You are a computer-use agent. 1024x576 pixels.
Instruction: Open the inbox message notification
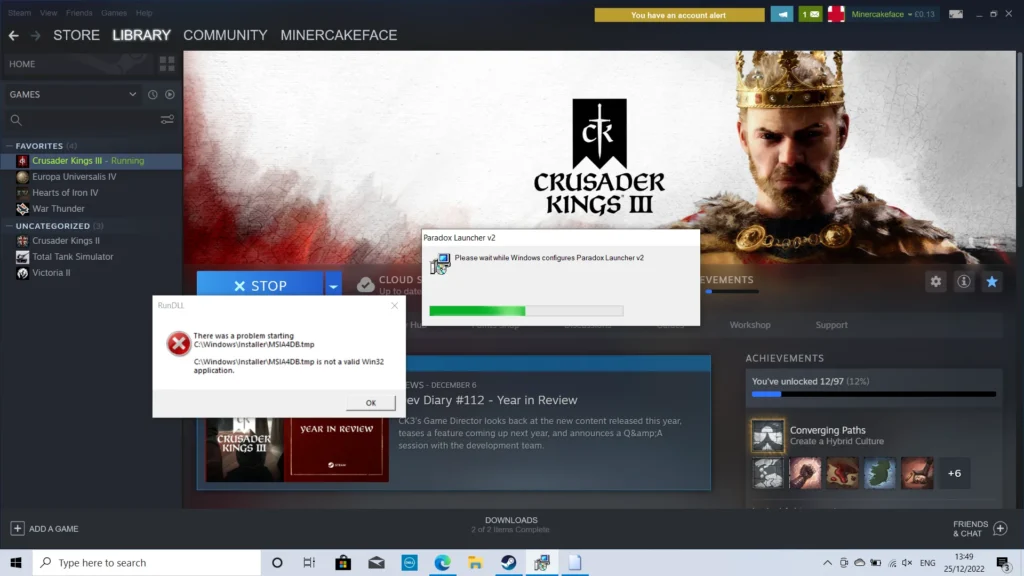coord(810,14)
